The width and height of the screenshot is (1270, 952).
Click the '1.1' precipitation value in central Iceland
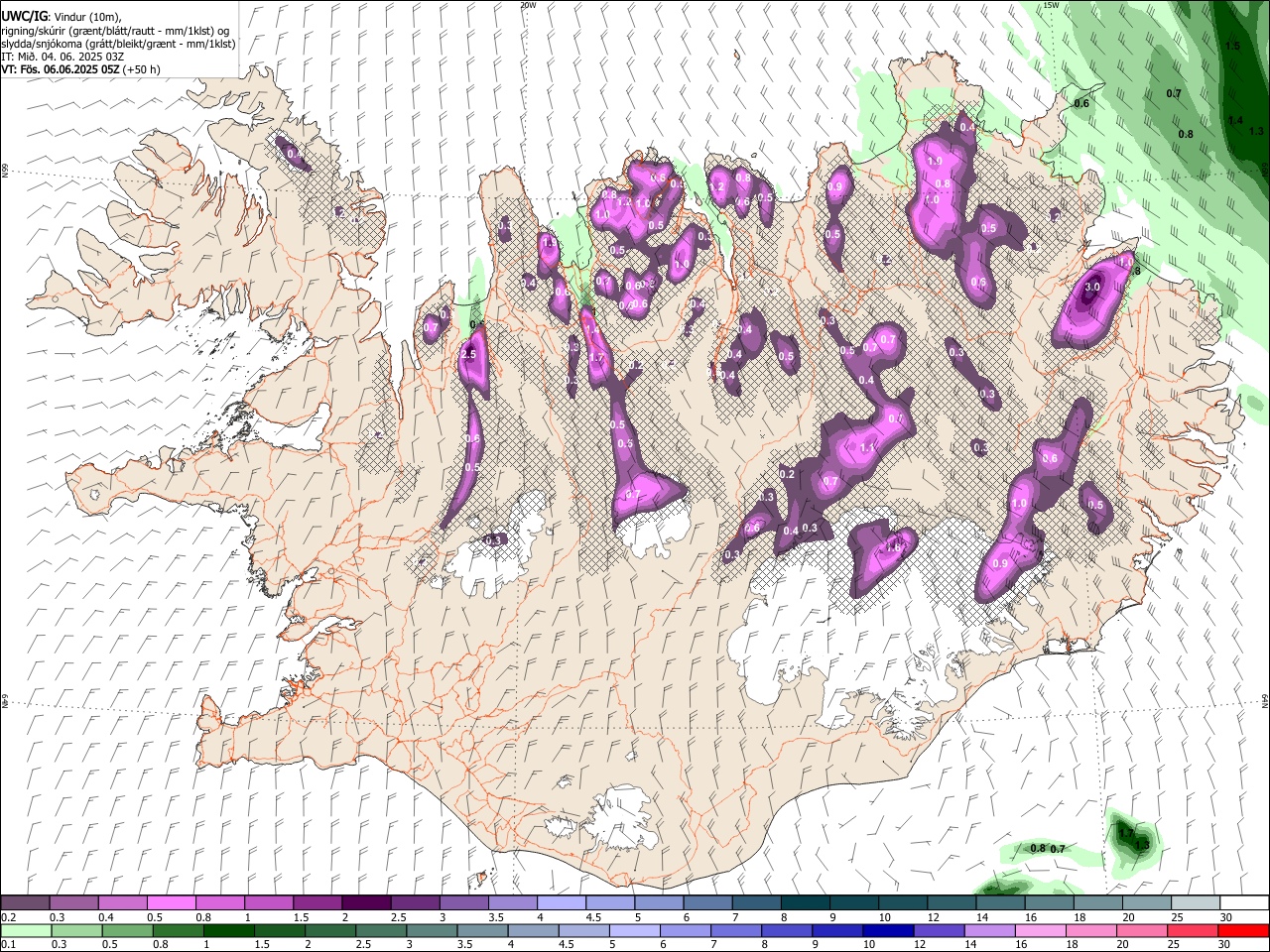[x=866, y=448]
